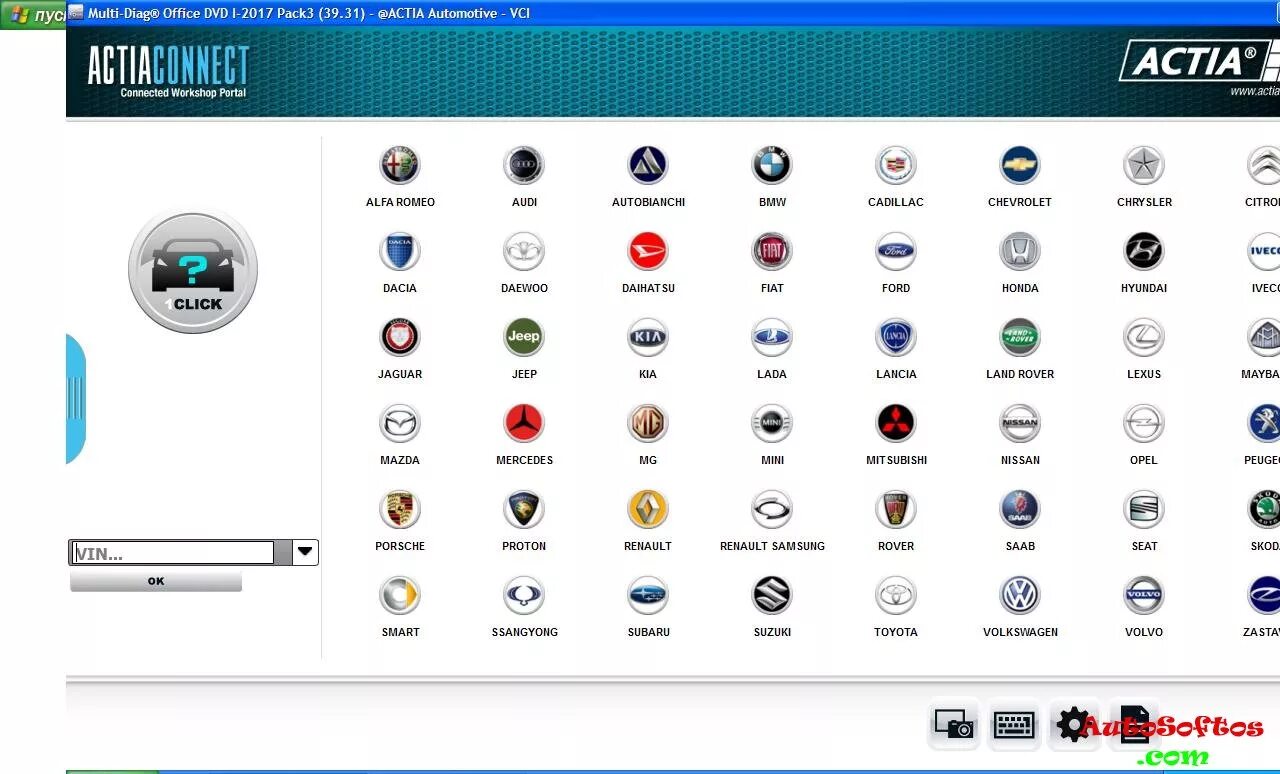Choose the Jeep brand icon
Image resolution: width=1280 pixels, height=774 pixels.
(524, 337)
